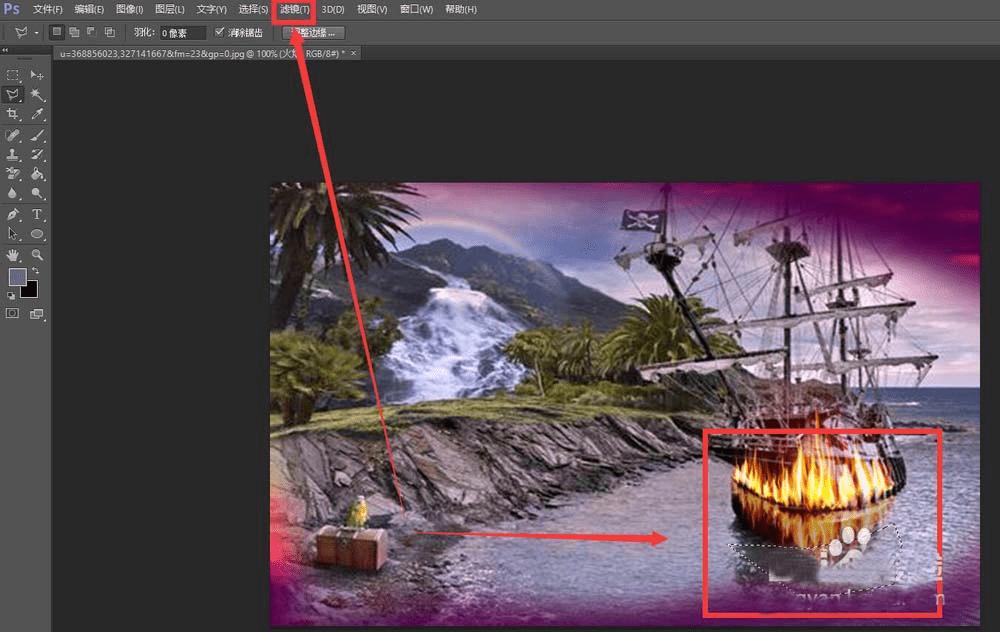Collapse the toolbox using double-arrow expander
Screen dimensions: 1000x632
pyautogui.click(x=5, y=49)
